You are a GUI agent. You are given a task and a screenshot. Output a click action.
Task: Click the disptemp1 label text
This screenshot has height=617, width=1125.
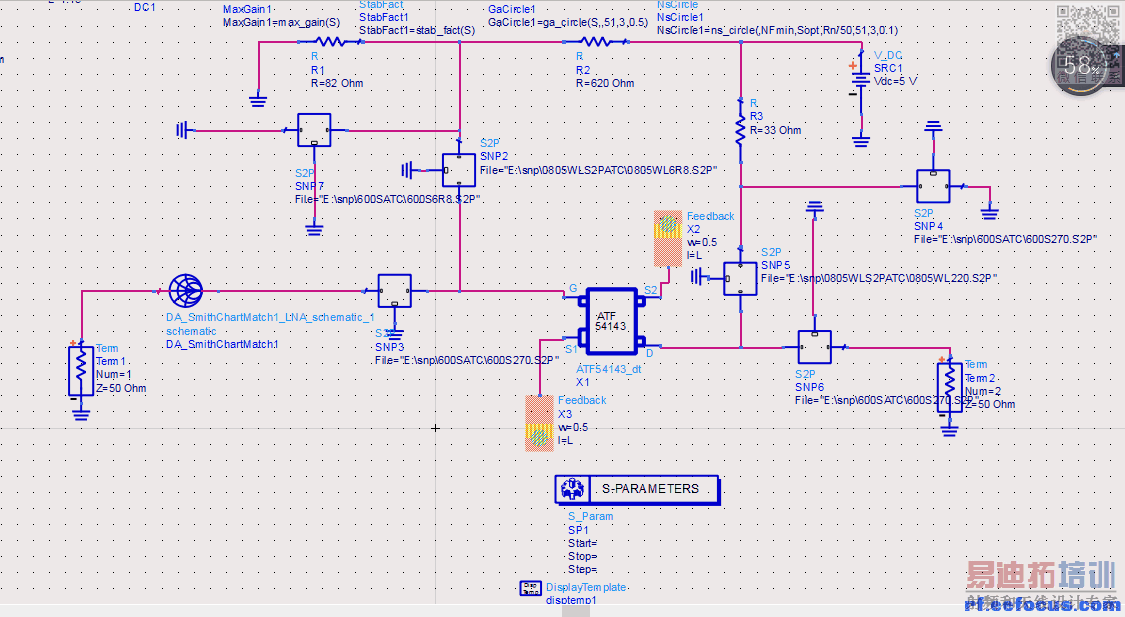click(x=571, y=600)
